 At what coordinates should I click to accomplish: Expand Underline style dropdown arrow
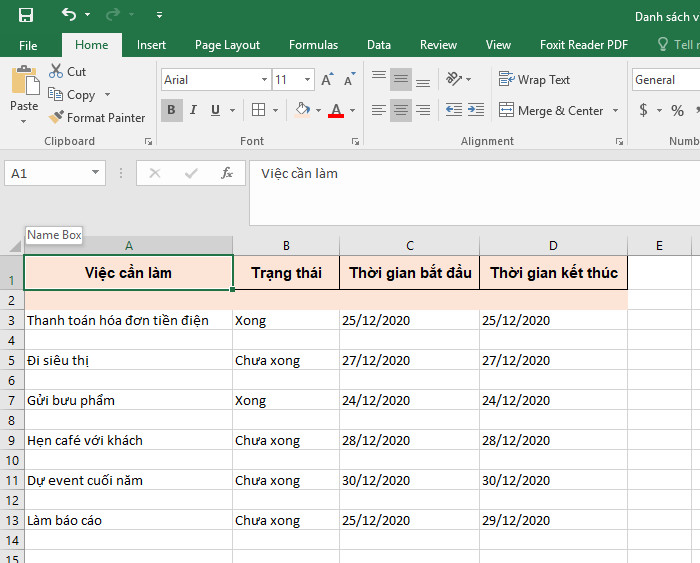(x=233, y=110)
